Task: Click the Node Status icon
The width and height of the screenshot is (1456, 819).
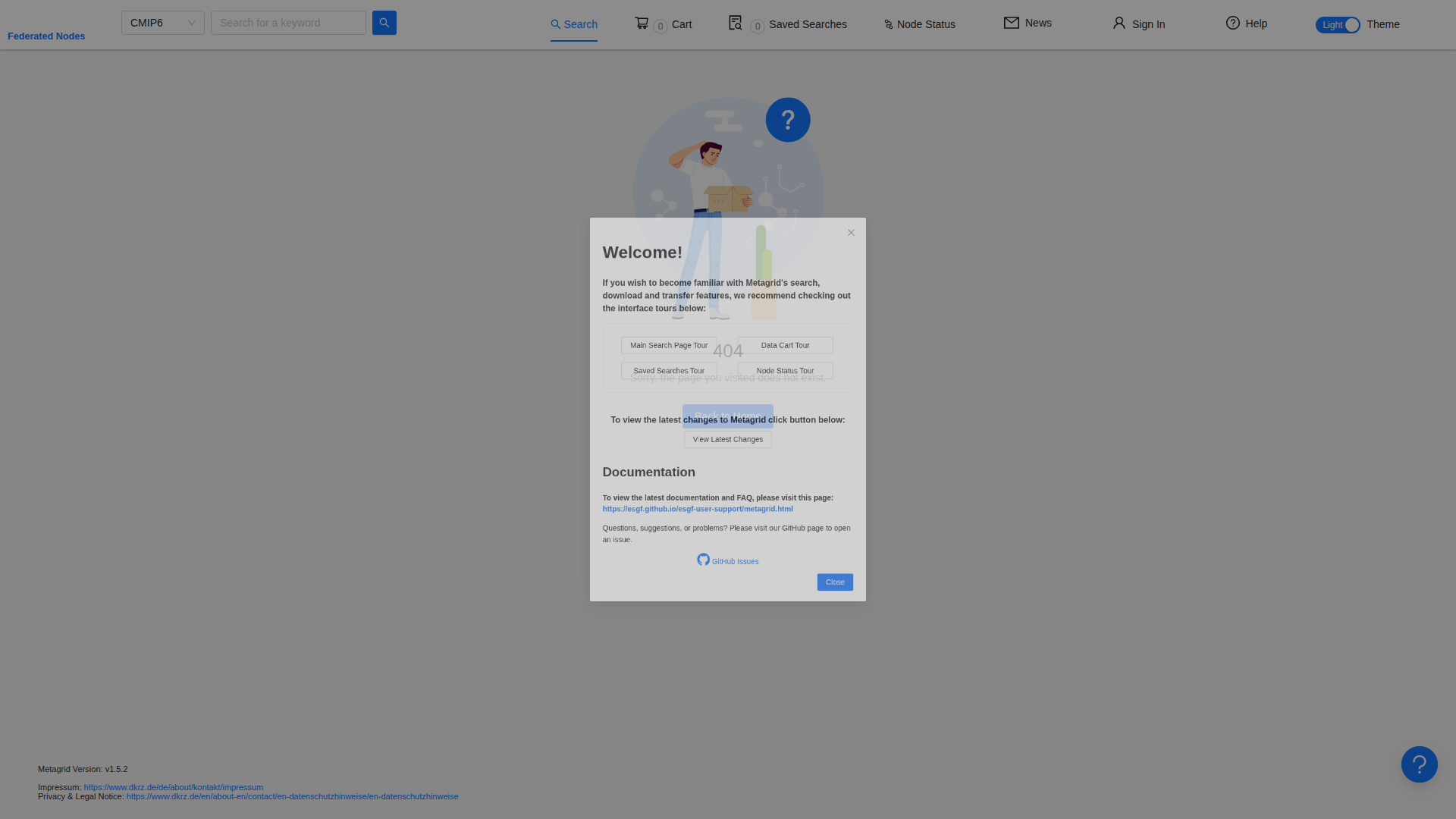Action: point(889,25)
